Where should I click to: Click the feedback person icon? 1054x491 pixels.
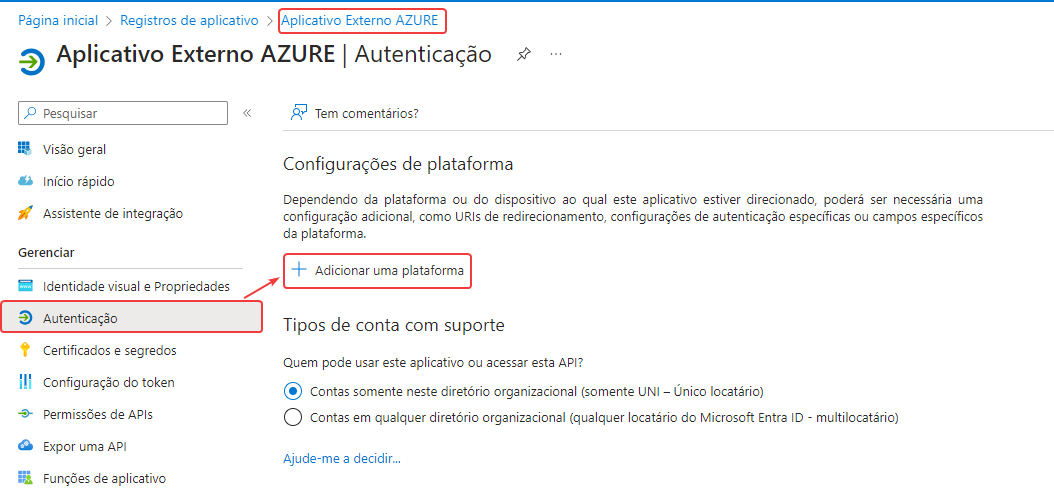298,113
